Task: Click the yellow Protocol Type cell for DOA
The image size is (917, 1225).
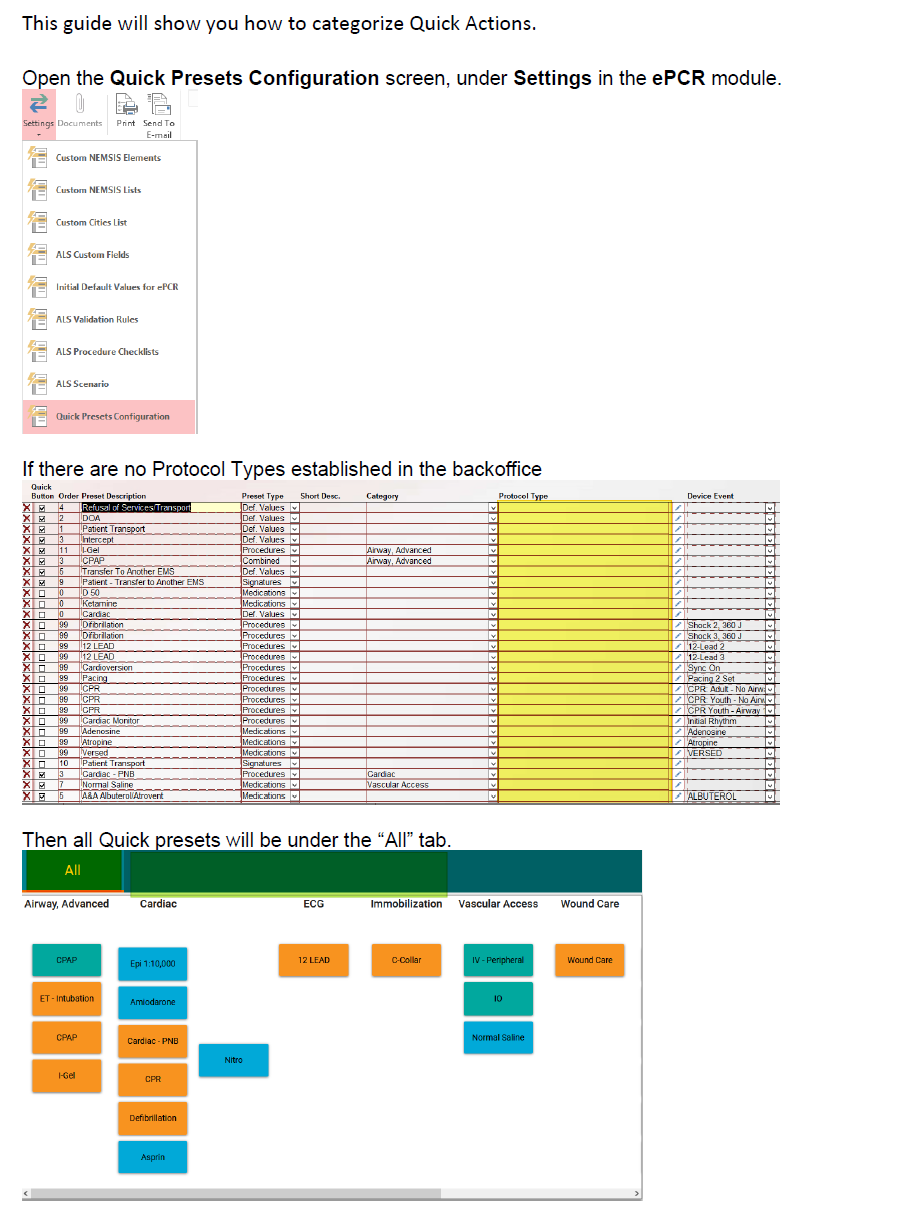Action: [585, 518]
